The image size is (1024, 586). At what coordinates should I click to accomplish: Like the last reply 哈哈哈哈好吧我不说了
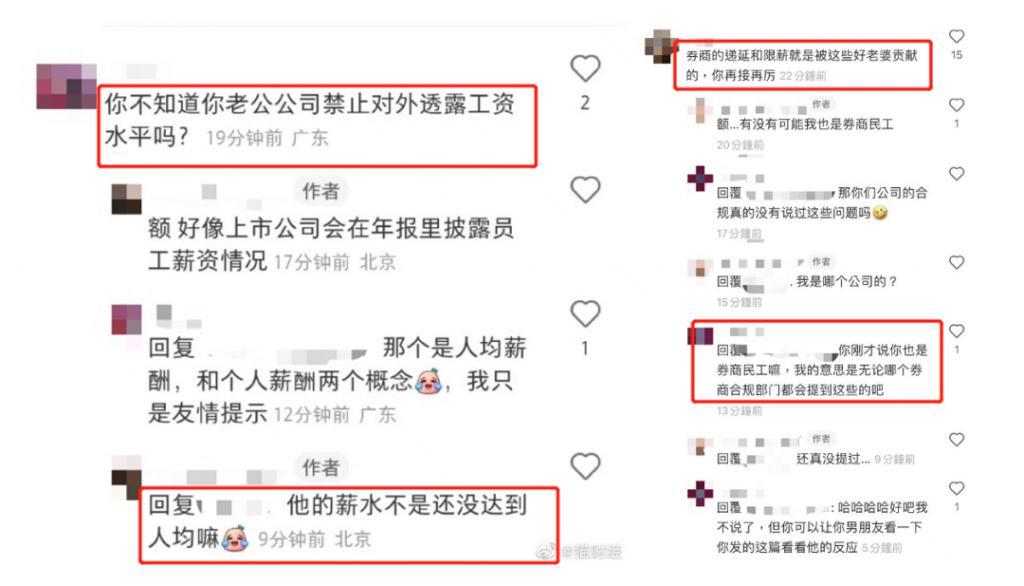coord(957,488)
